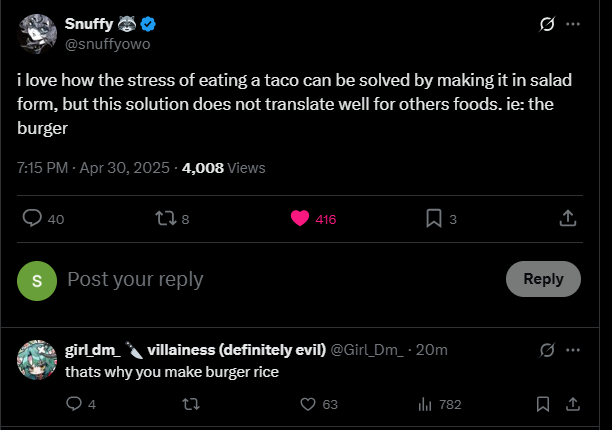This screenshot has width=612, height=430.
Task: Open more options menu on Snuffy's tweet
Action: 573,24
